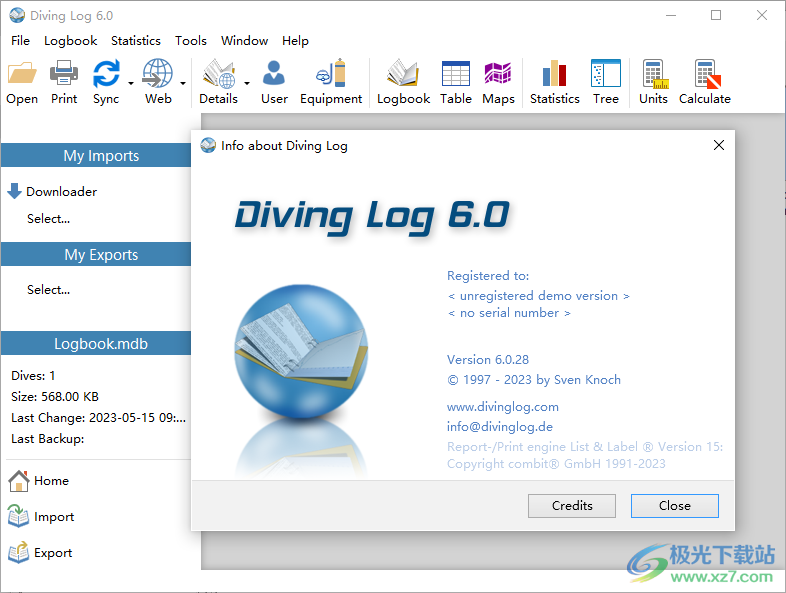Click the My Exports panel header
Image resolution: width=786 pixels, height=593 pixels.
tap(96, 255)
